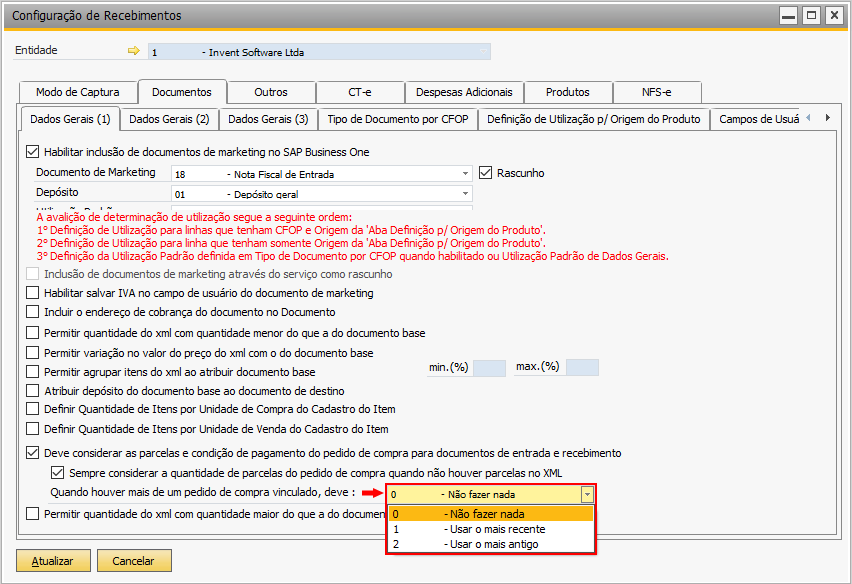This screenshot has height=584, width=852.
Task: Check Atribuir depósito do documento base
Action: [33, 391]
